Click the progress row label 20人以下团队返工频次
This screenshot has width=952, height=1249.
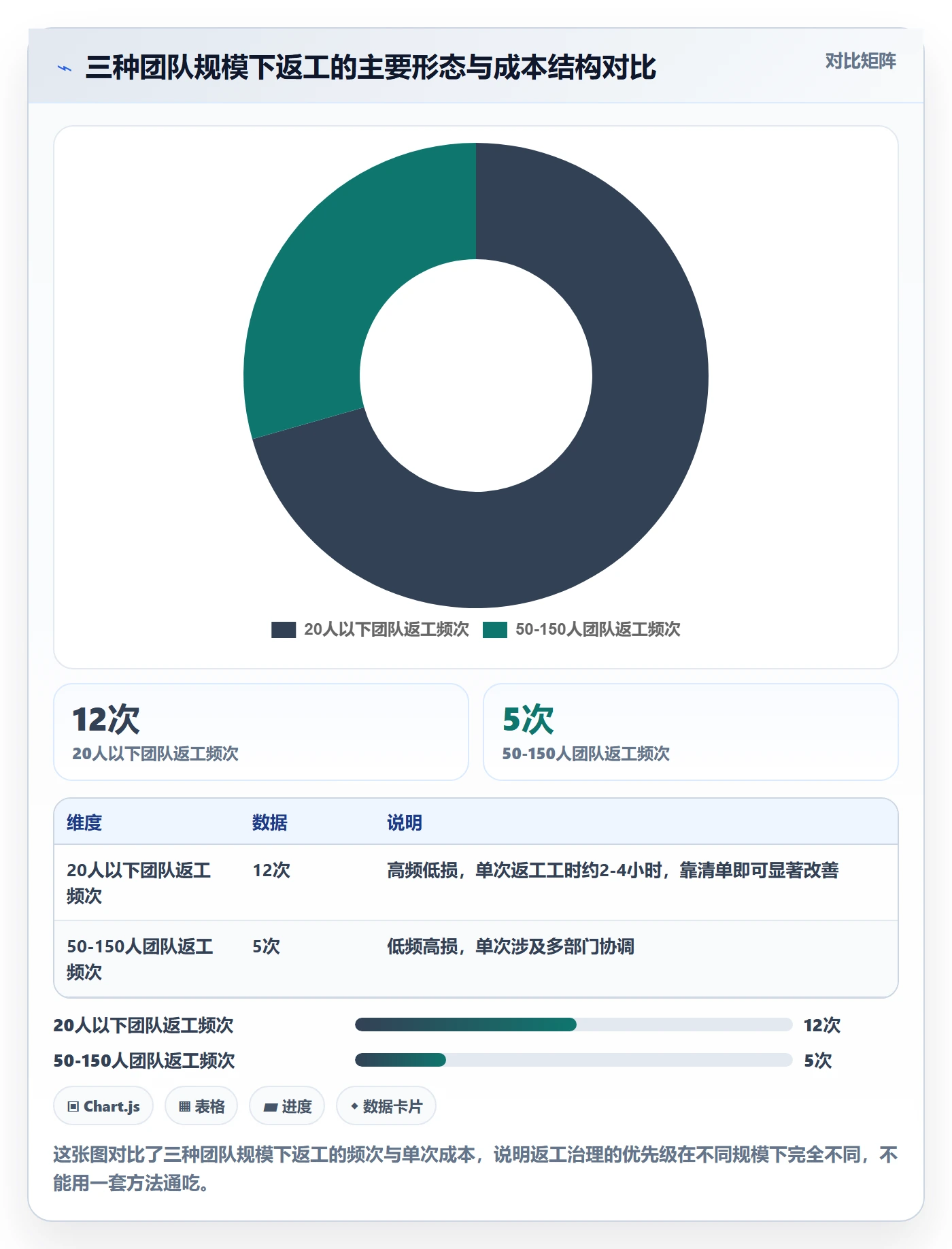(x=143, y=1025)
